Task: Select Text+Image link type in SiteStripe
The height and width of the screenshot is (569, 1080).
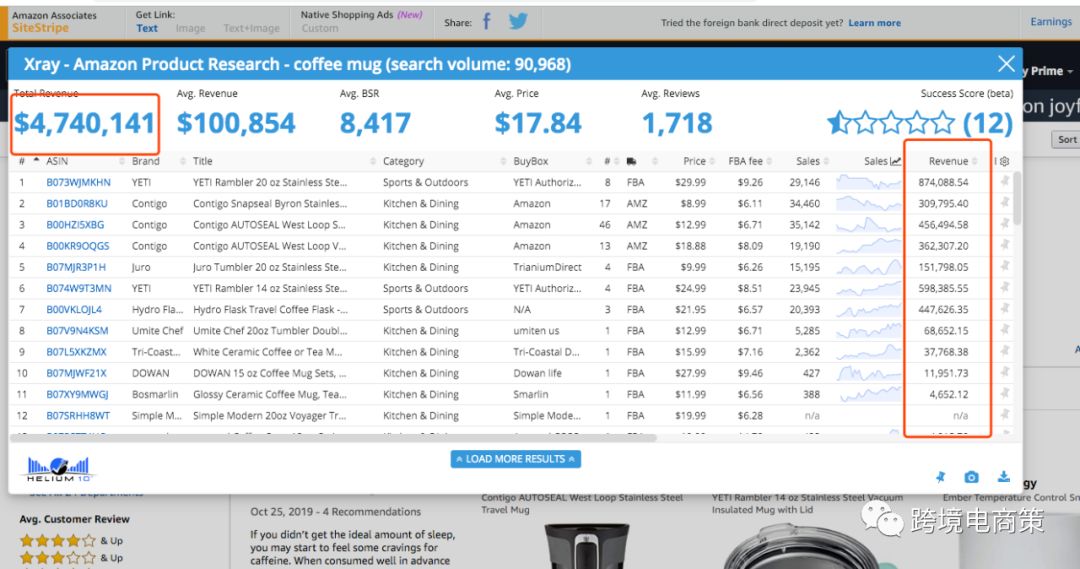Action: 251,28
